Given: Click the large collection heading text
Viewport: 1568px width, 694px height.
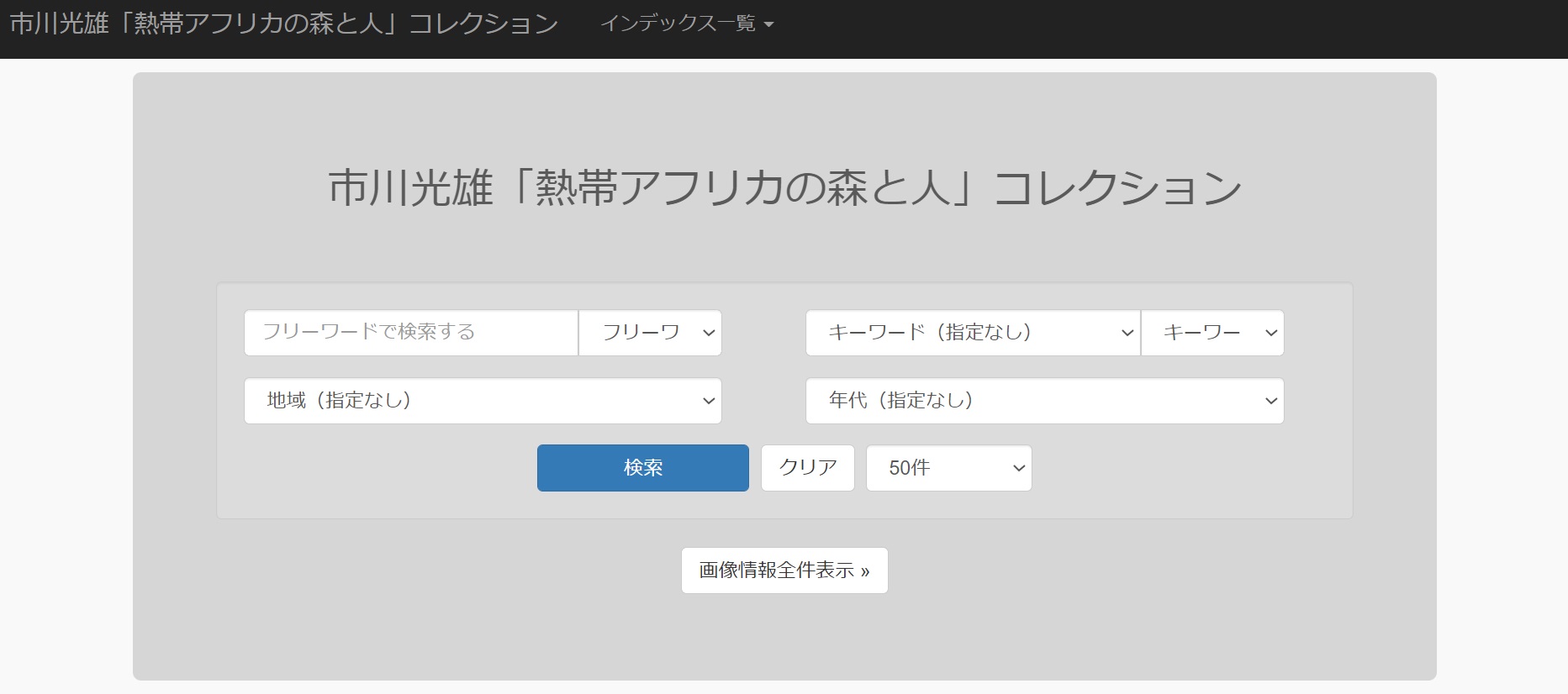Looking at the screenshot, I should coord(784,187).
